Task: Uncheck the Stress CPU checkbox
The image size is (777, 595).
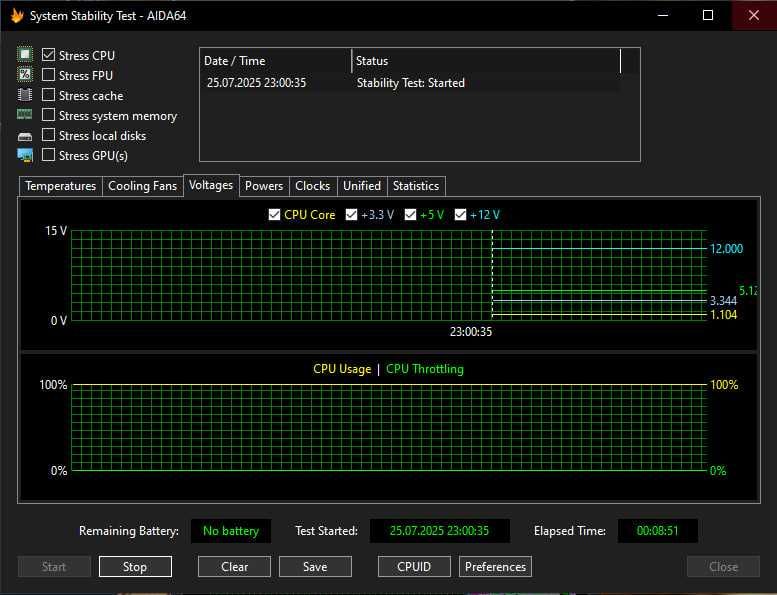Action: tap(49, 55)
